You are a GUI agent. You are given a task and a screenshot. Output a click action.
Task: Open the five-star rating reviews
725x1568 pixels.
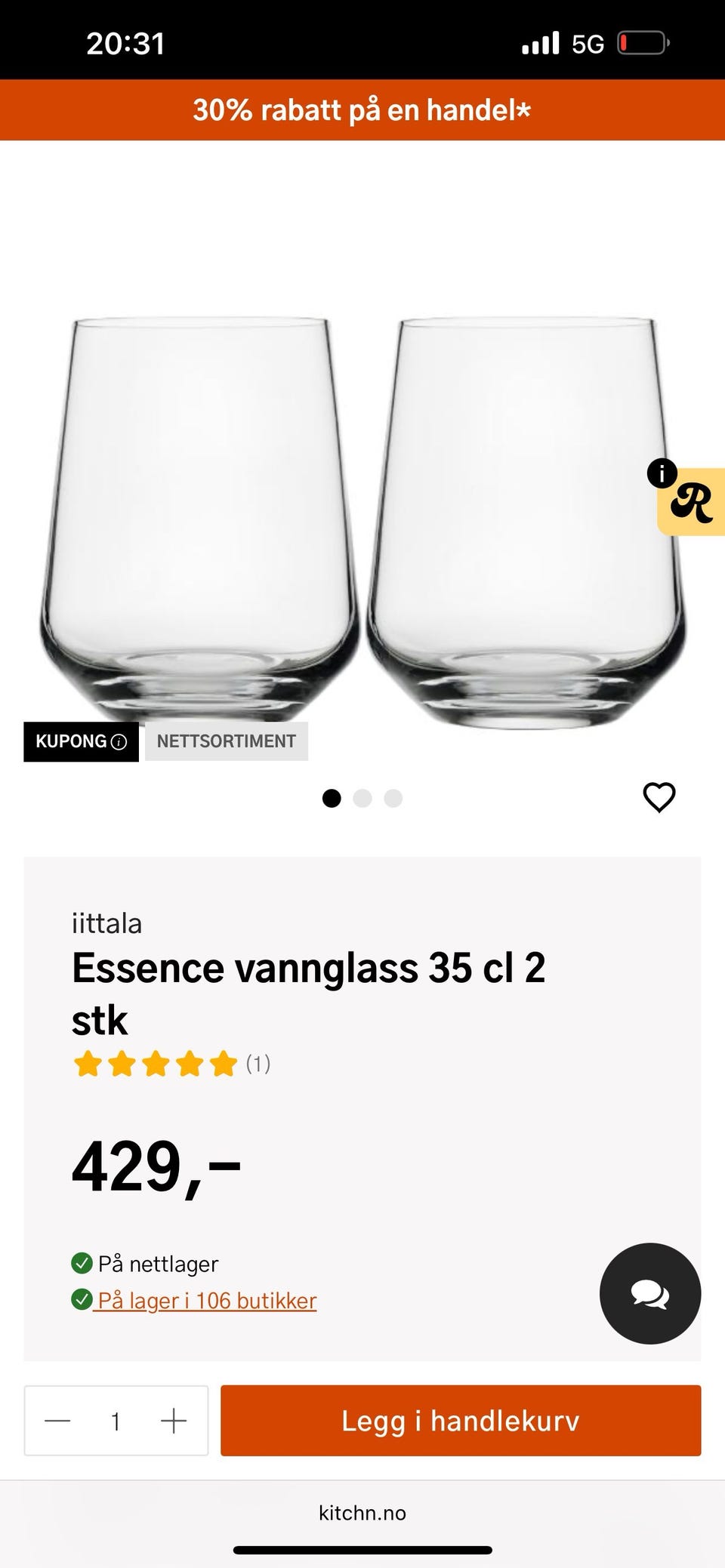click(155, 1064)
